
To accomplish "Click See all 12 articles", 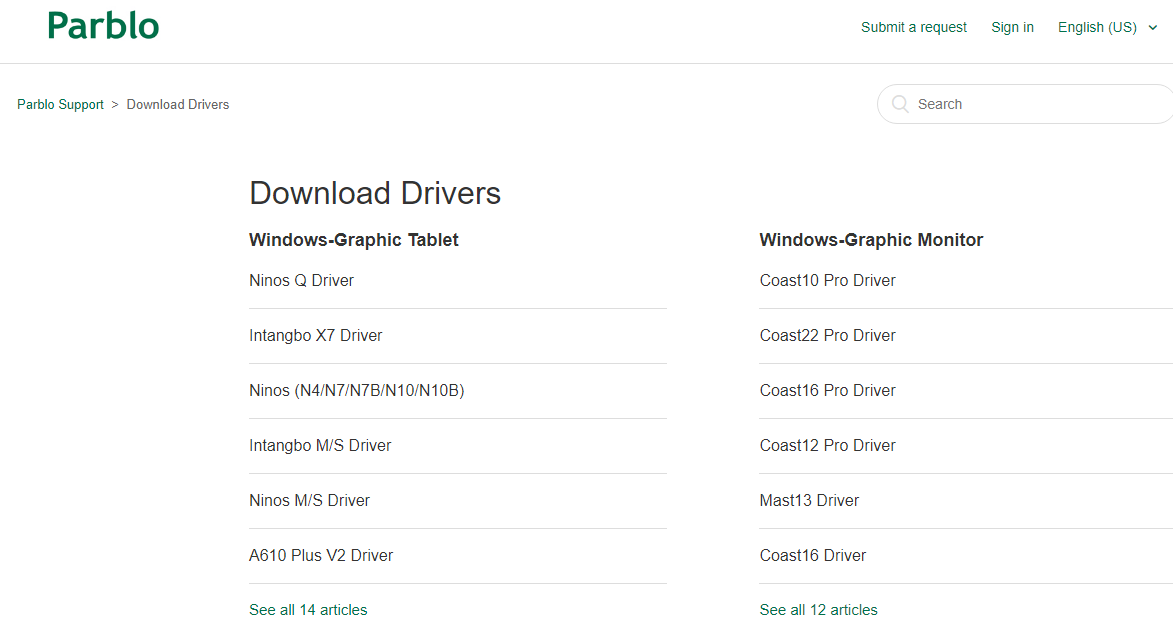I will pos(818,610).
